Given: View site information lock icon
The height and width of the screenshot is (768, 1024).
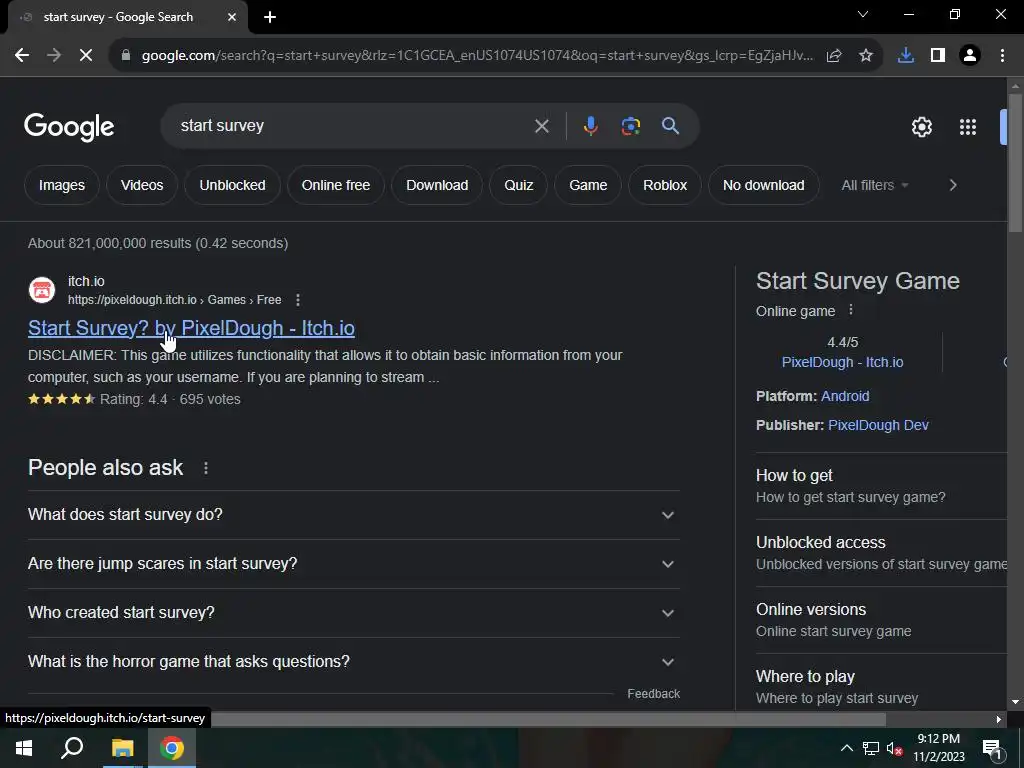Looking at the screenshot, I should [x=126, y=56].
